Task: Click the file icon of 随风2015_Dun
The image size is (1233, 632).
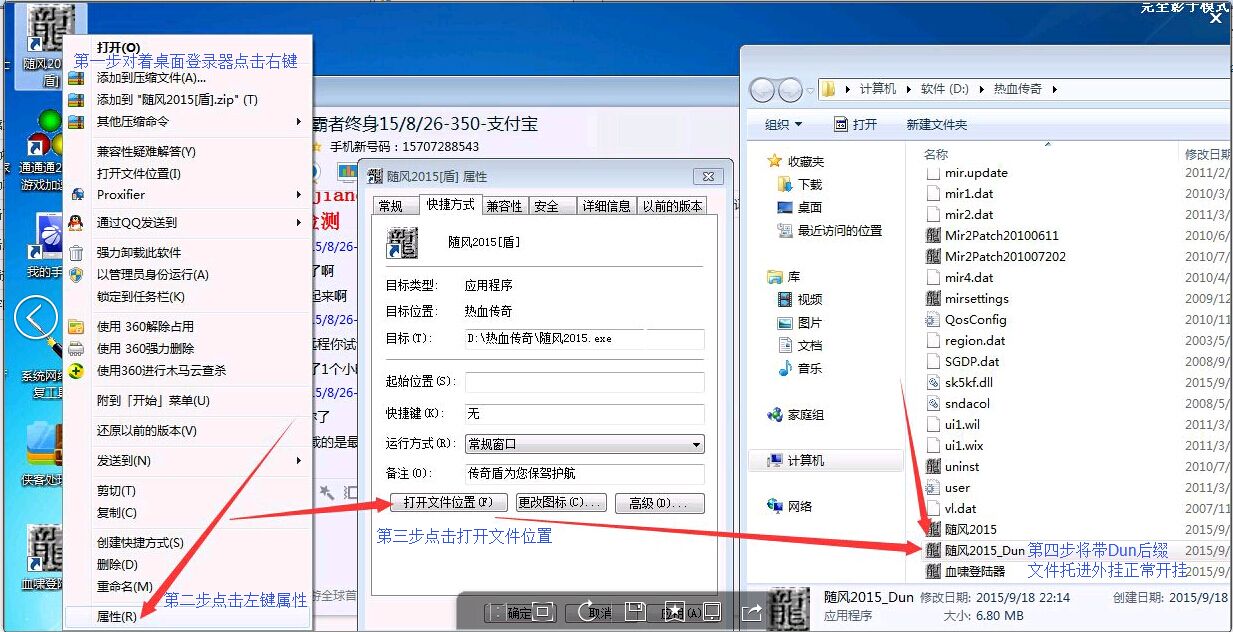Action: (x=934, y=551)
